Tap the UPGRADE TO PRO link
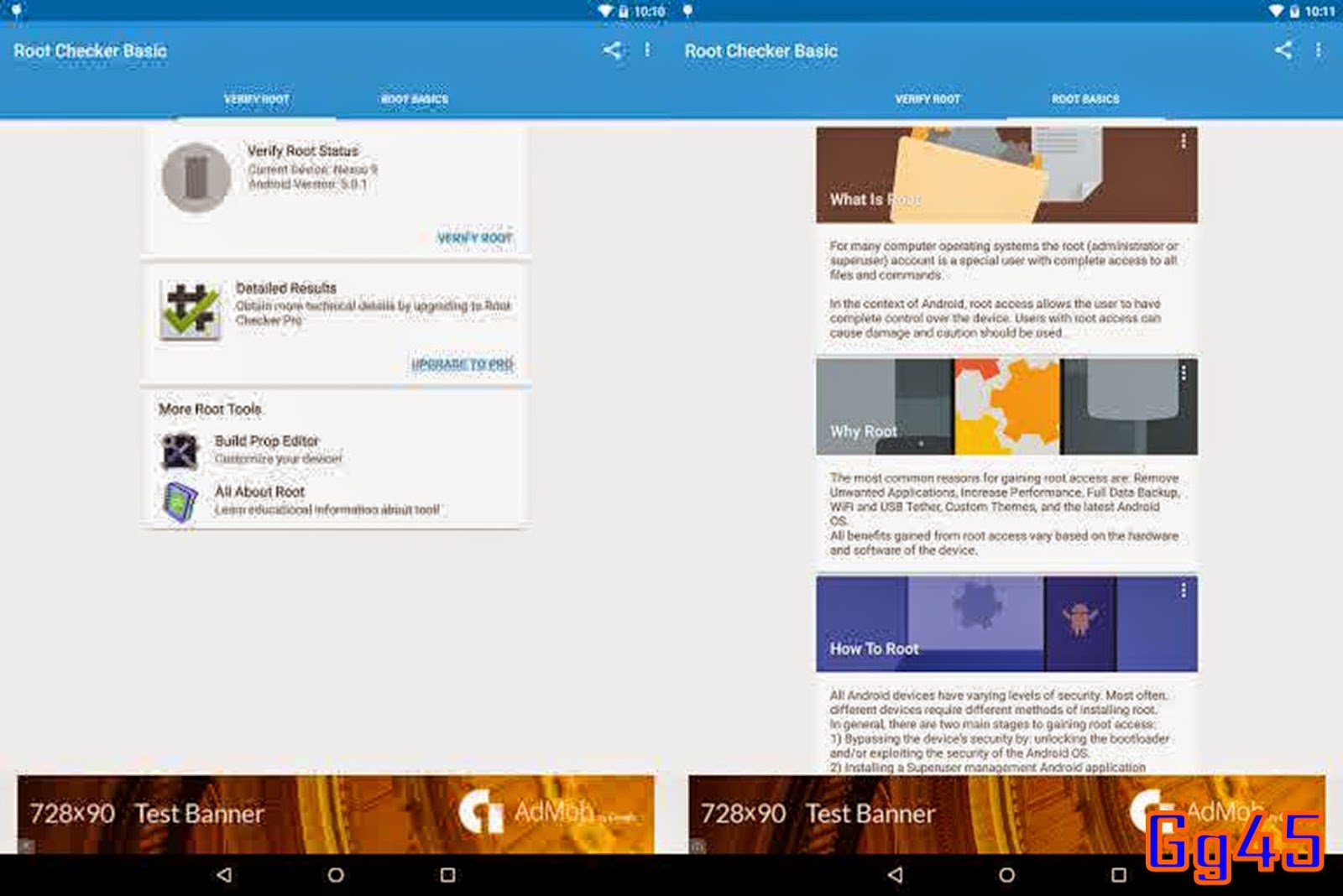The image size is (1343, 896). pos(462,364)
